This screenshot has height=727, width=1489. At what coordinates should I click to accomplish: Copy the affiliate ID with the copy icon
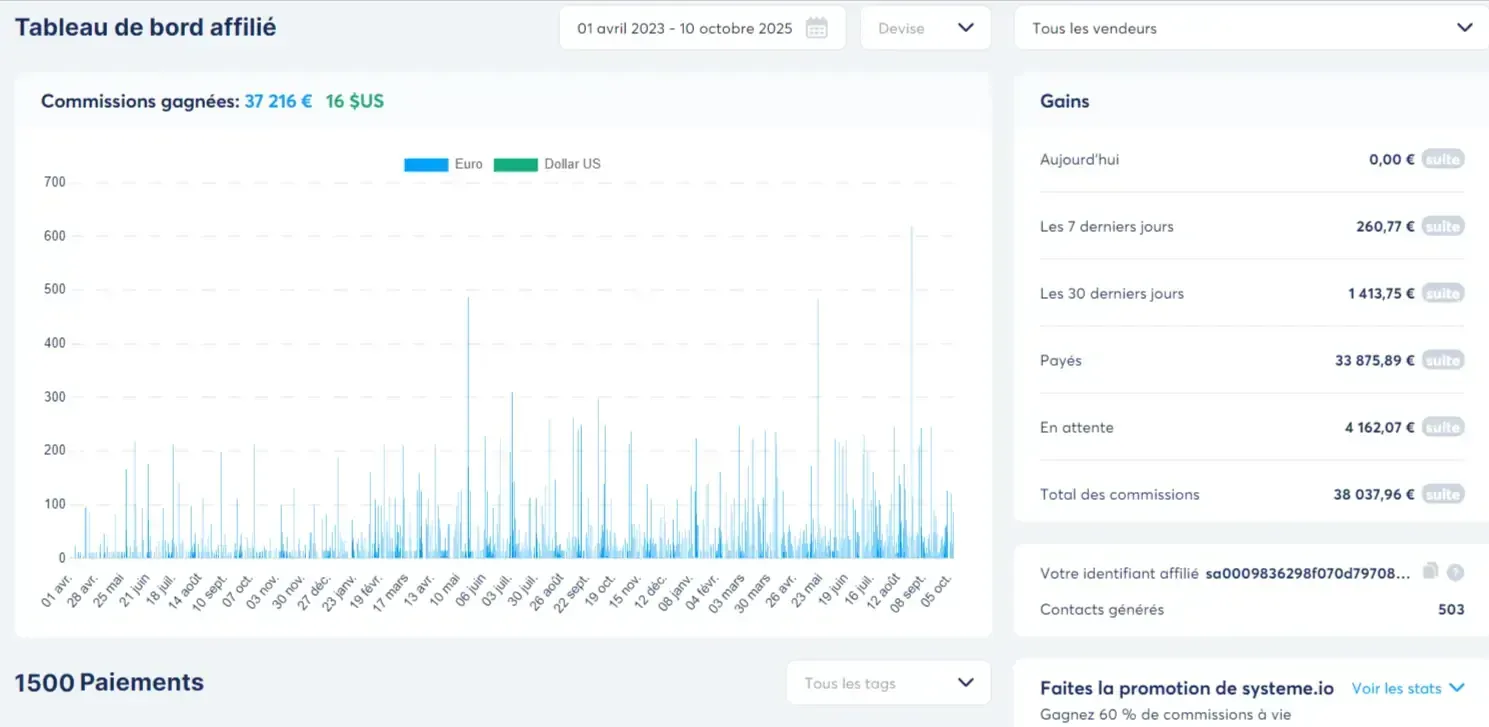(x=1431, y=571)
